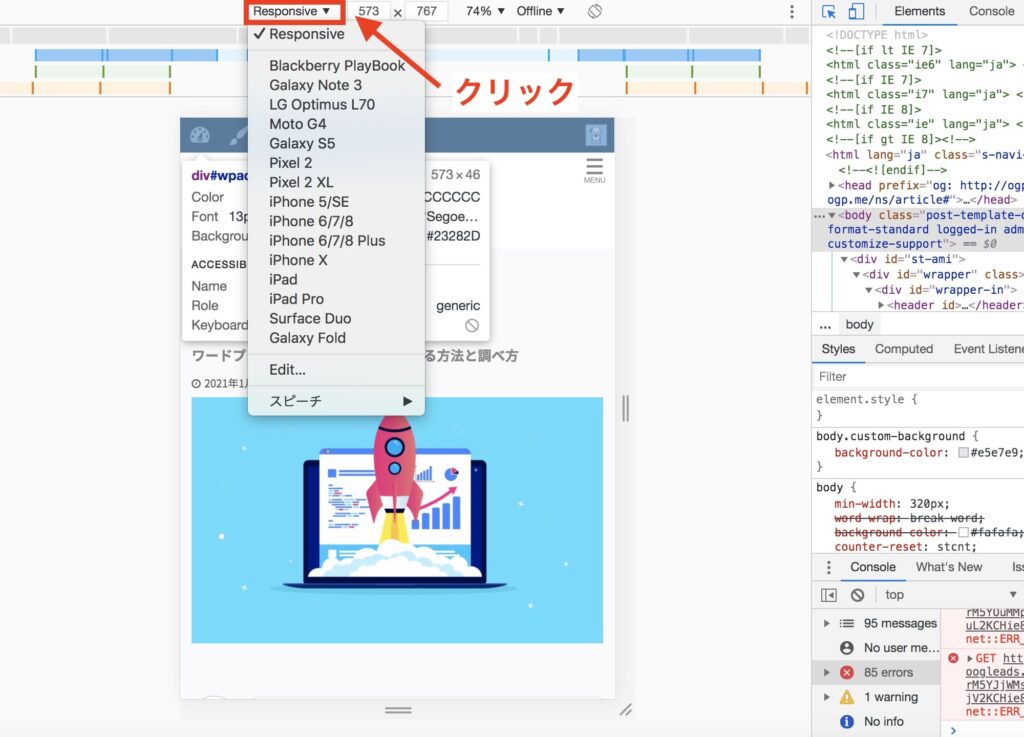This screenshot has height=737, width=1024.
Task: Select iPhone 5/SE device
Action: tap(336, 202)
